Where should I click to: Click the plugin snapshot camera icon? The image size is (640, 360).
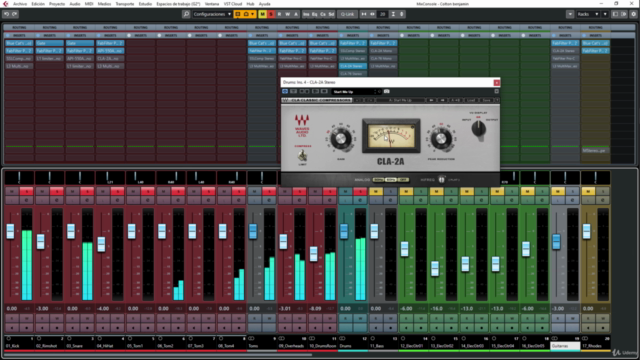(x=387, y=91)
